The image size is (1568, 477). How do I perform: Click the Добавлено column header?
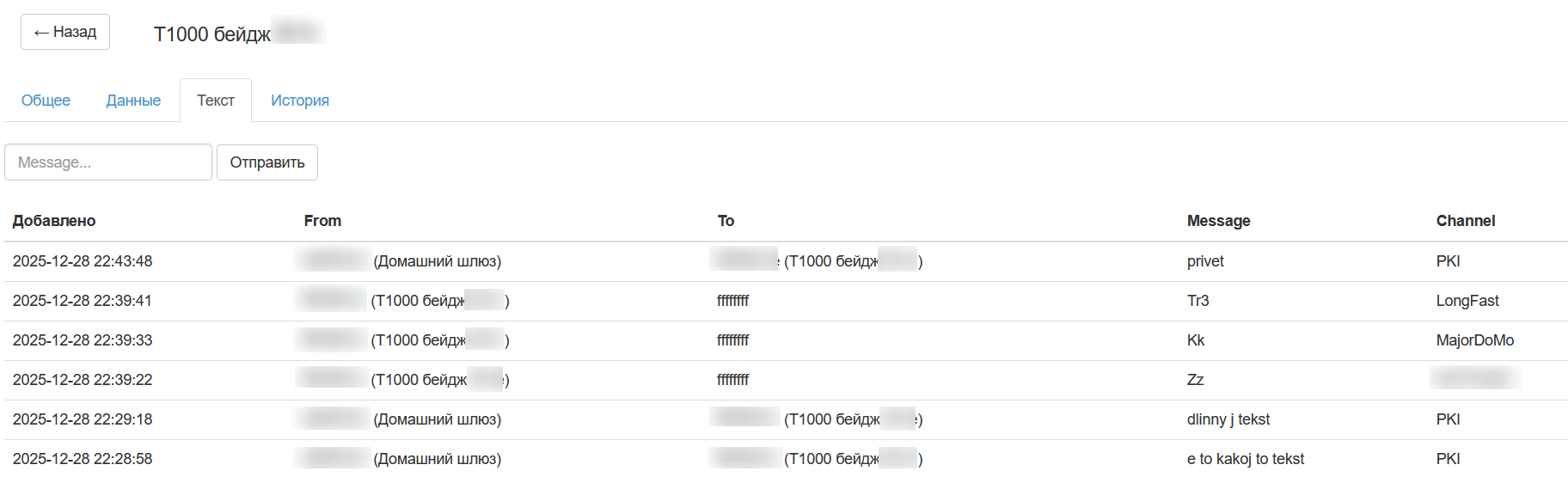(x=54, y=221)
